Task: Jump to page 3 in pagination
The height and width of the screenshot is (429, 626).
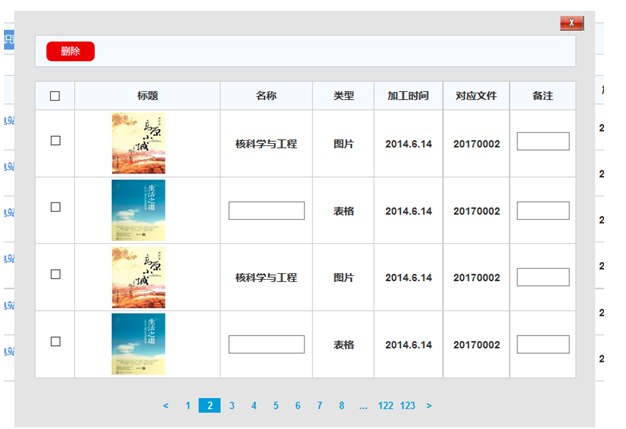Action: (x=232, y=406)
